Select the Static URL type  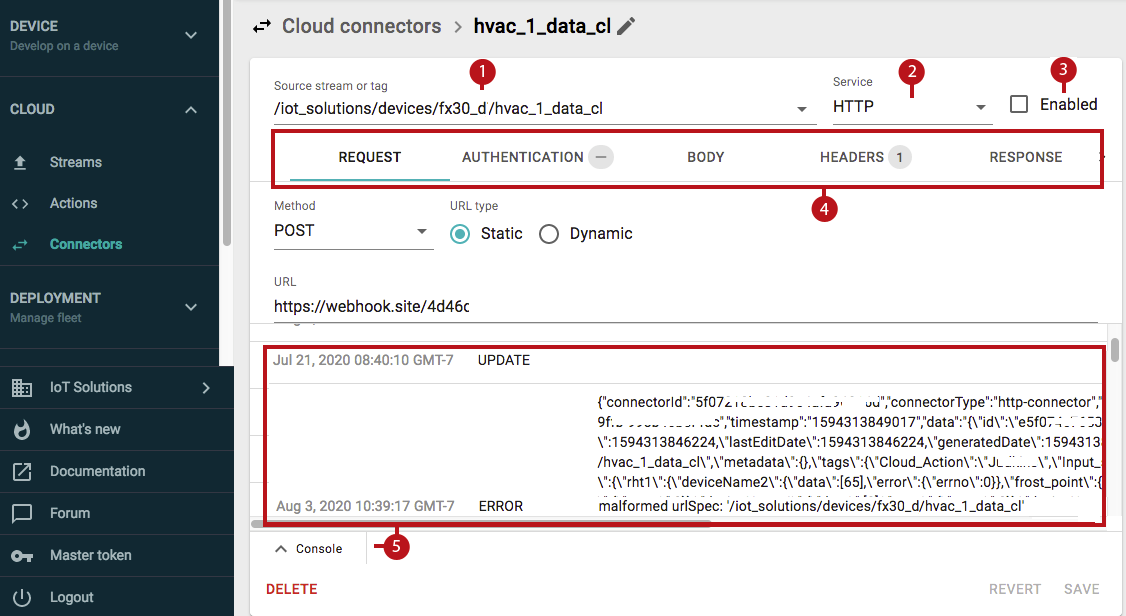[460, 234]
